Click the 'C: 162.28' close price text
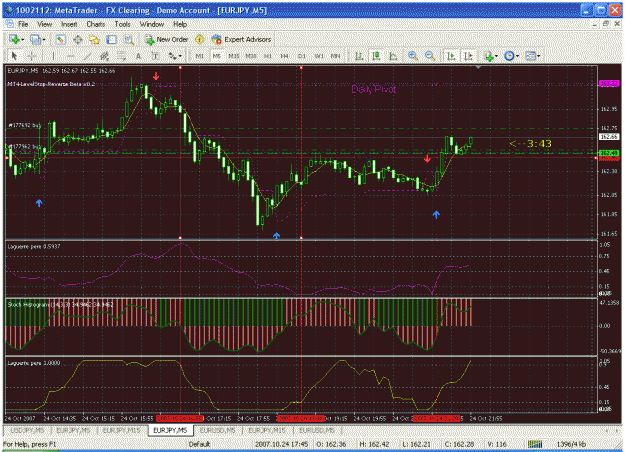 click(459, 444)
